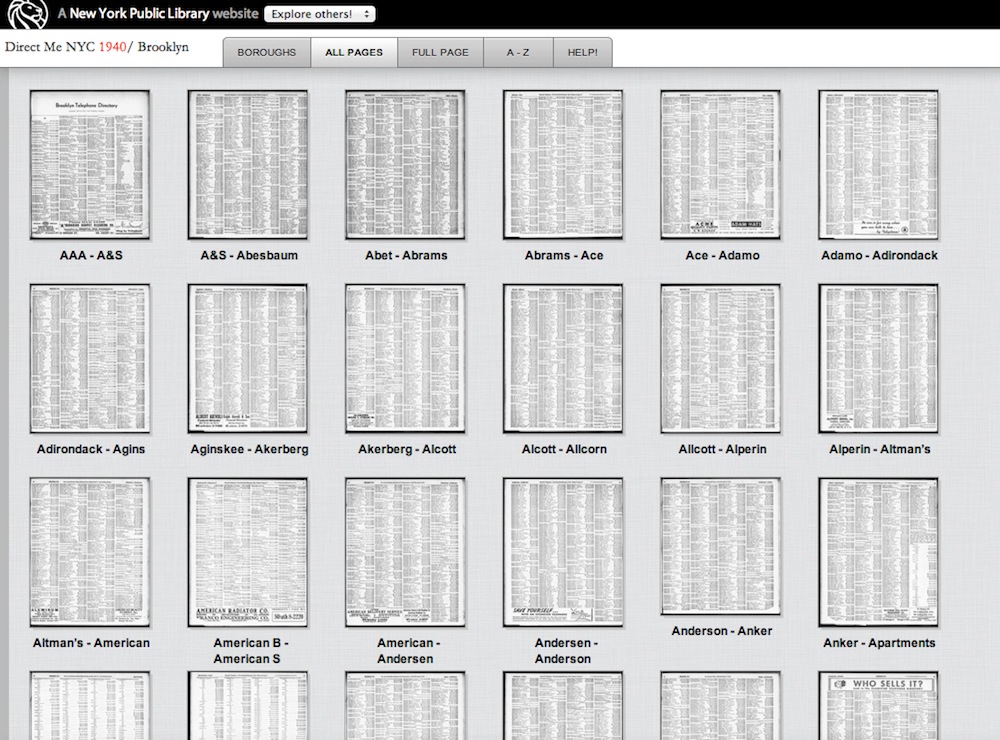Open the American B - American S thumbnail
Viewport: 1000px width, 740px height.
pyautogui.click(x=247, y=552)
